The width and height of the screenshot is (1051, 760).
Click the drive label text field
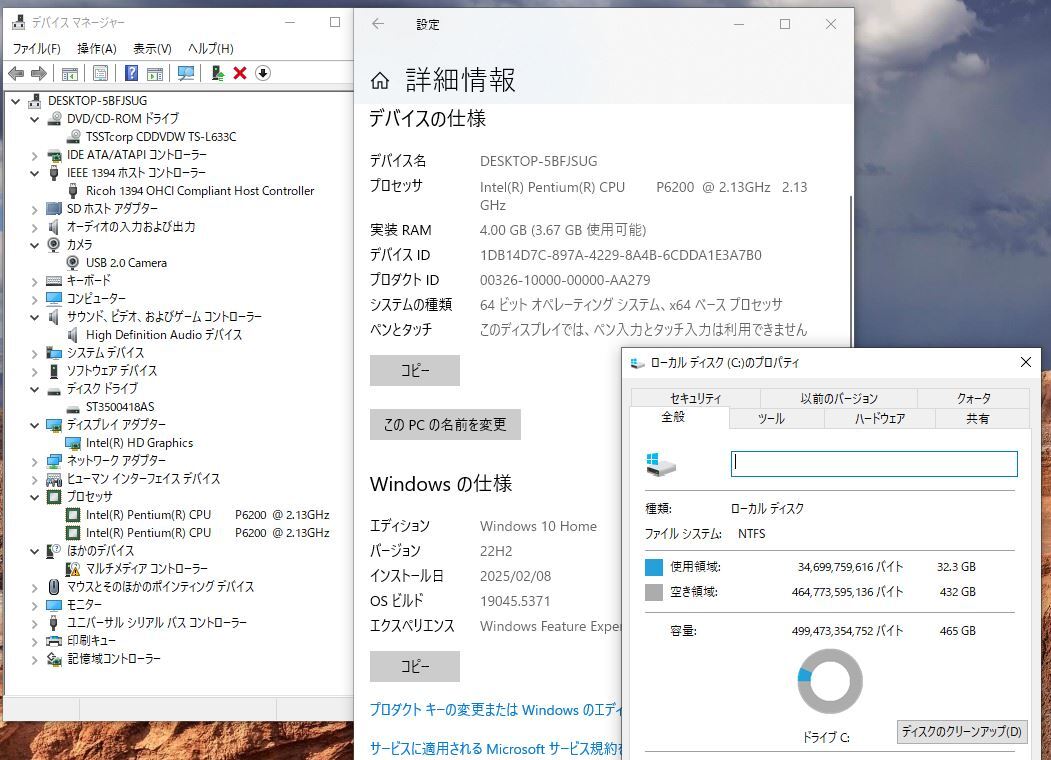874,464
